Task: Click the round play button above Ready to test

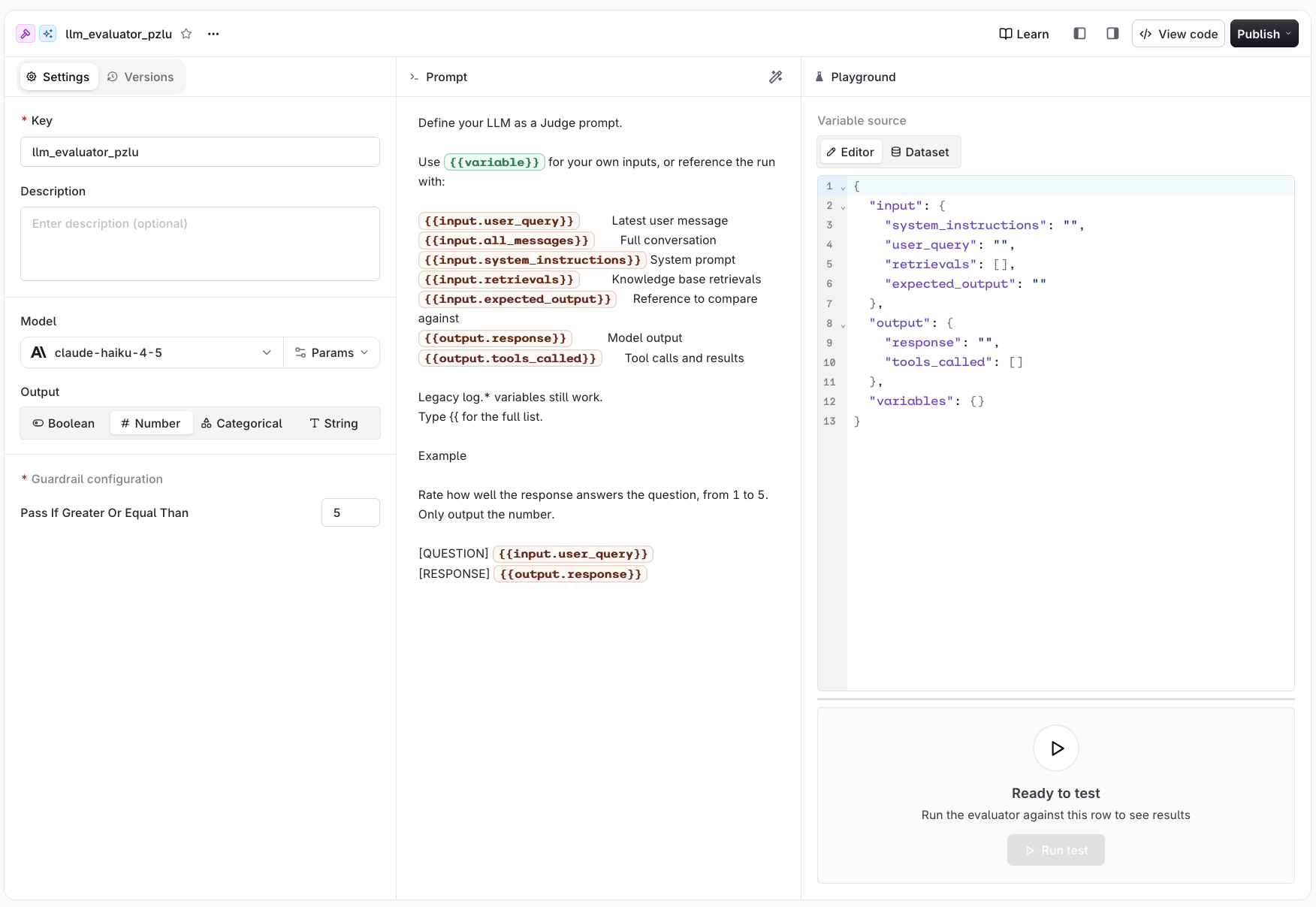Action: [1056, 748]
